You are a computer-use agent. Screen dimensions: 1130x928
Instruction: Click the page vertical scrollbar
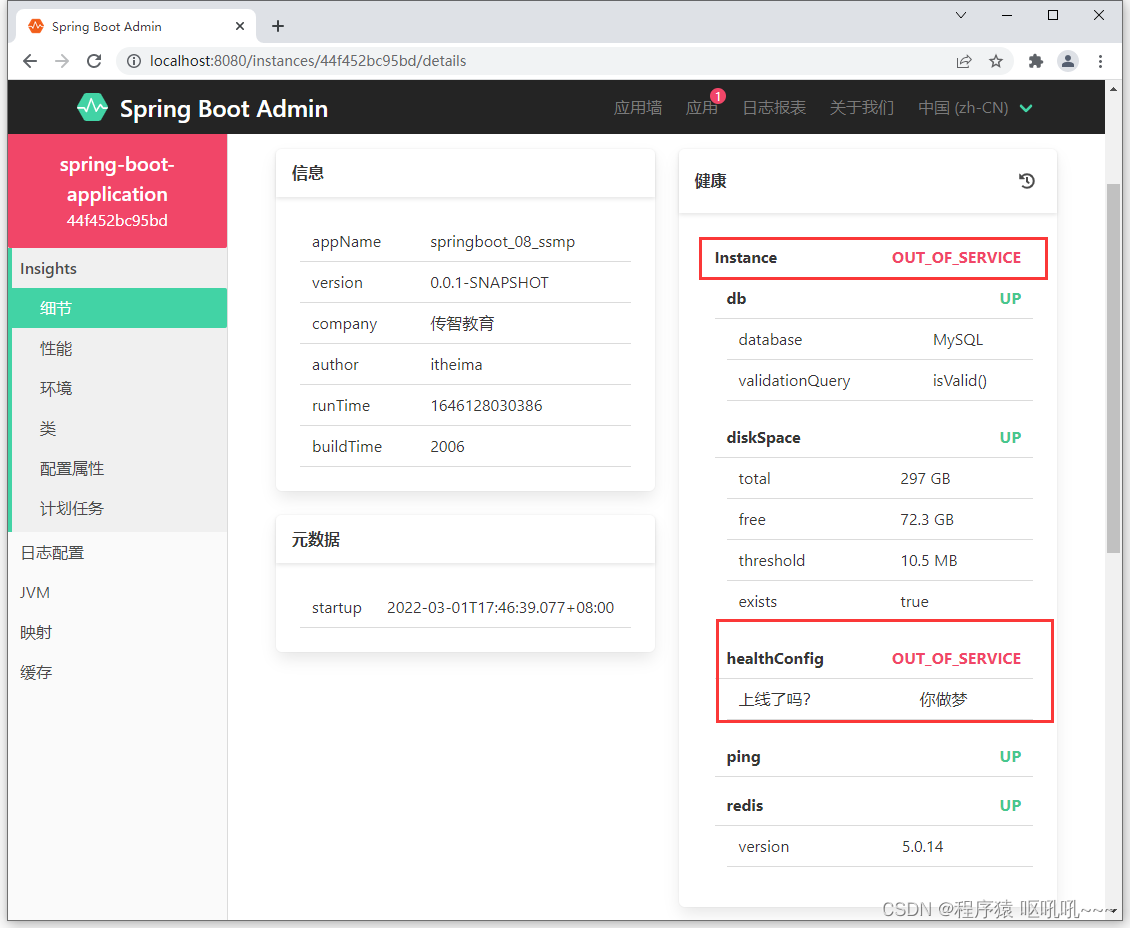point(1113,367)
